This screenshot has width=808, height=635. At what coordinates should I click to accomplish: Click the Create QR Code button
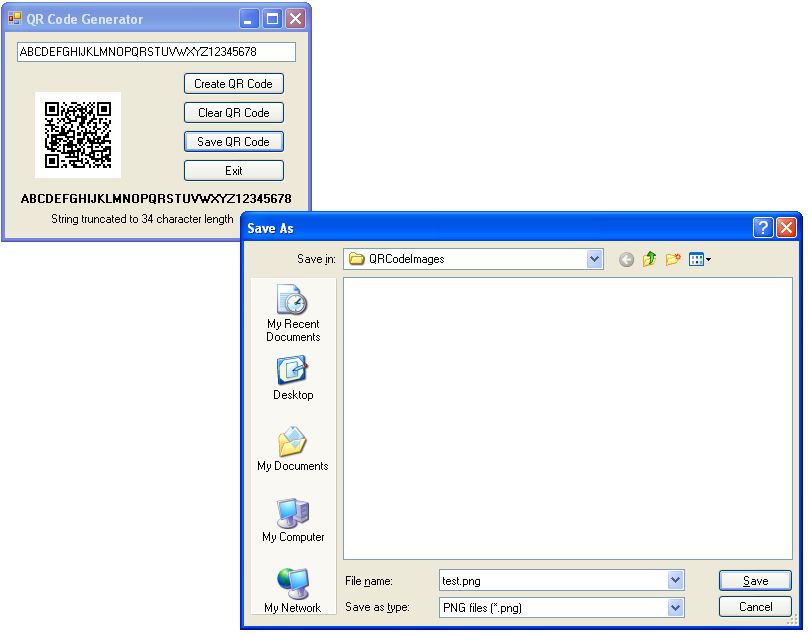click(x=233, y=83)
